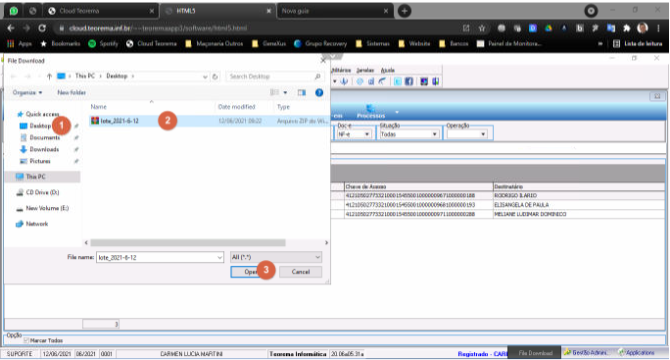Image resolution: width=670 pixels, height=360 pixels.
Task: Click the Twitter icon in app toolbar
Action: coord(397,82)
